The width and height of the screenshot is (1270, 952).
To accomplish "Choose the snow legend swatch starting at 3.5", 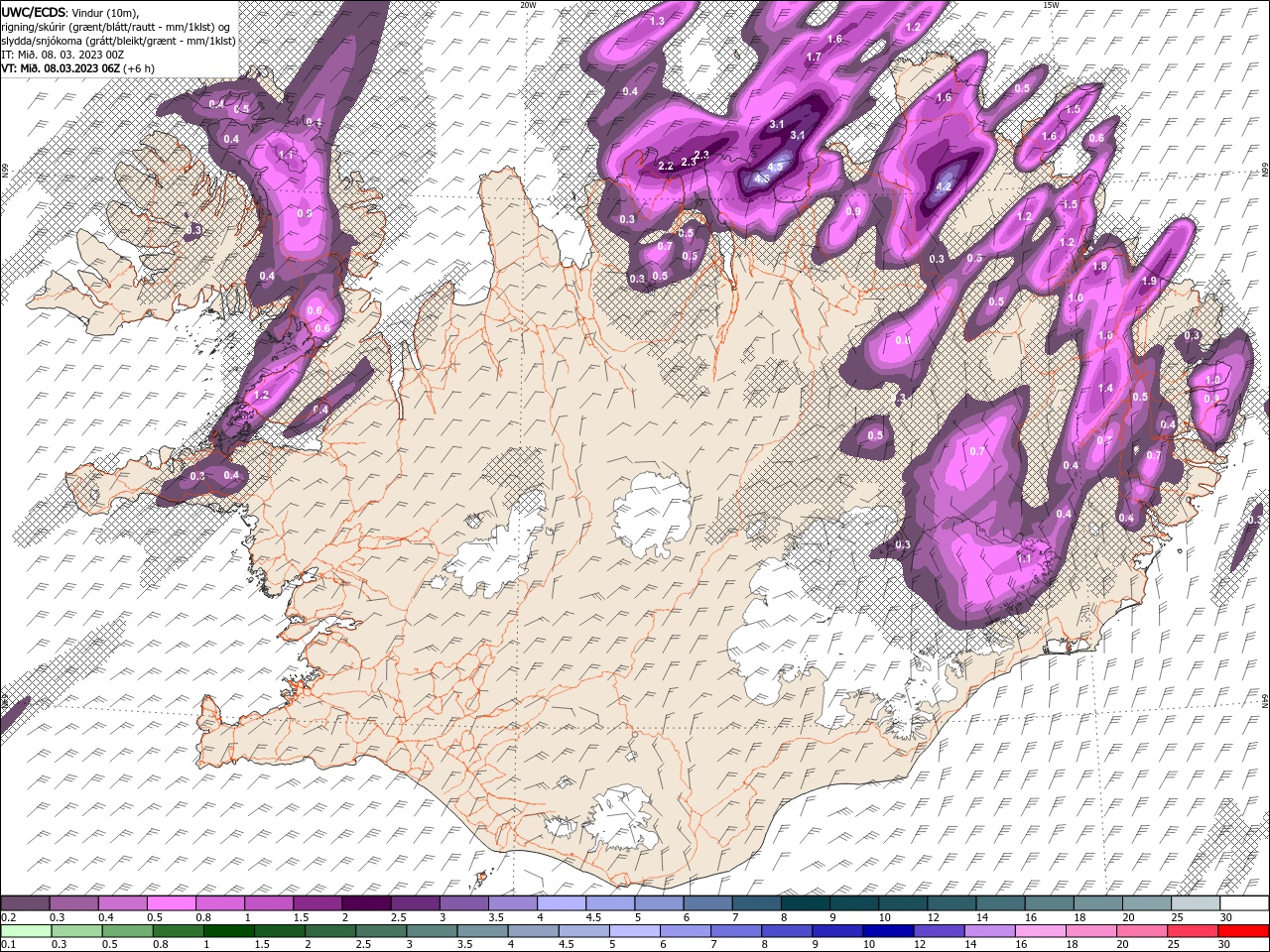I will [513, 903].
